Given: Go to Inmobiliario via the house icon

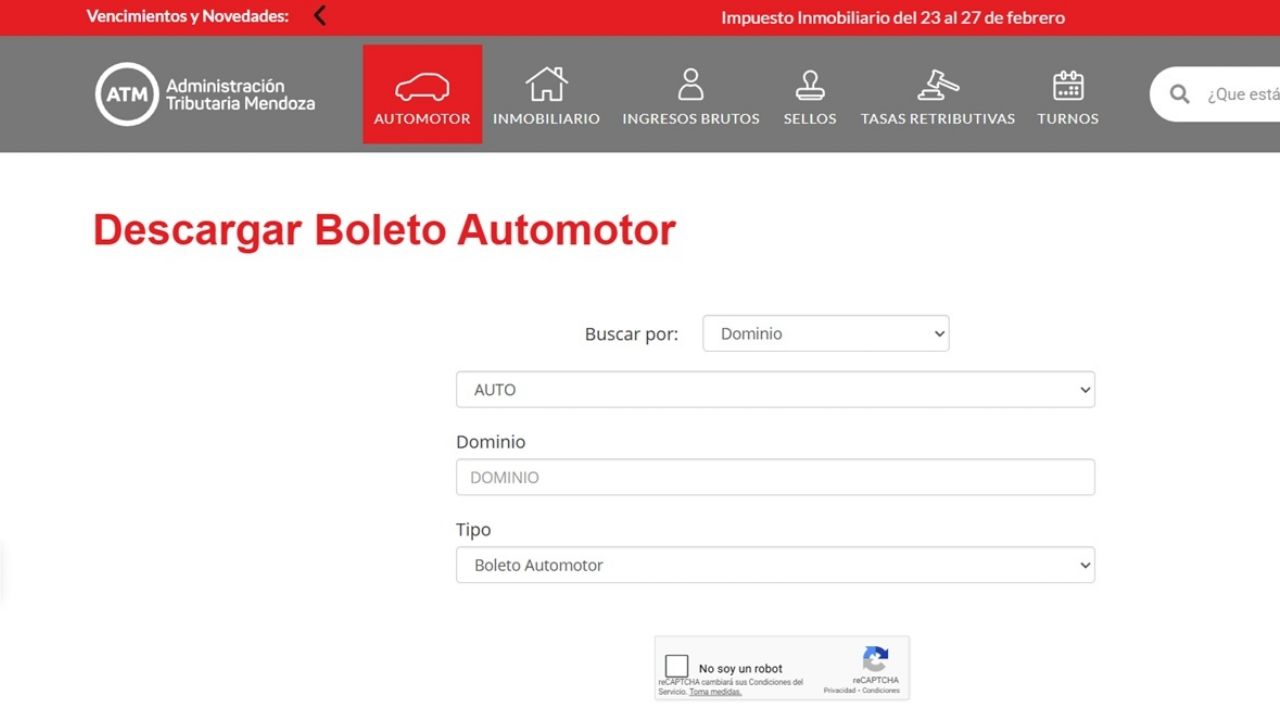Looking at the screenshot, I should click(x=546, y=85).
